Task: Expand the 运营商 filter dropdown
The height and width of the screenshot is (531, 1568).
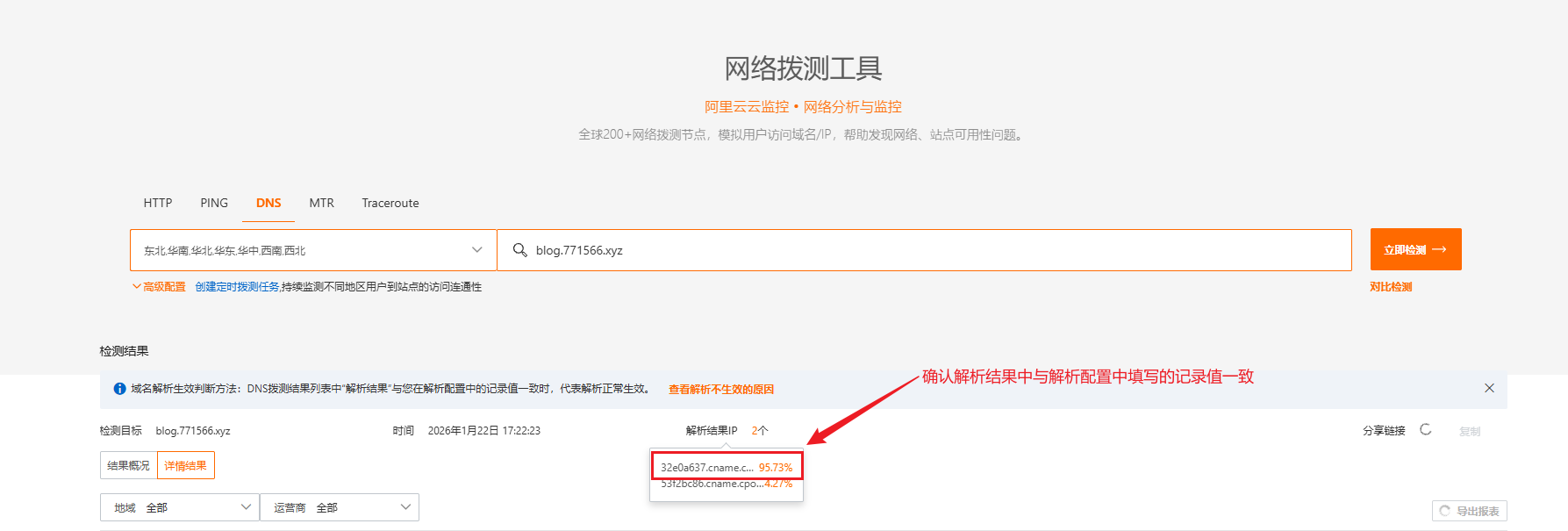Action: click(340, 507)
